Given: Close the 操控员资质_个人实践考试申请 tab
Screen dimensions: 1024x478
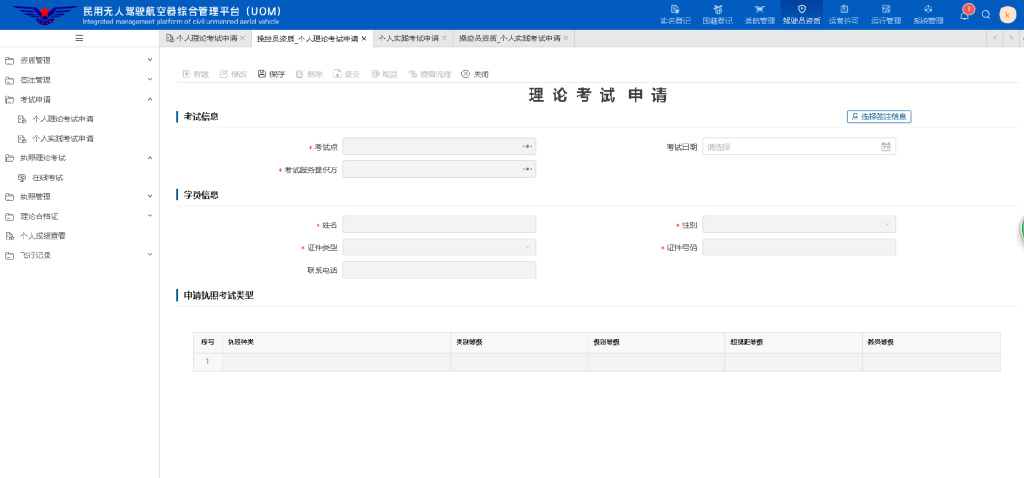Looking at the screenshot, I should 566,39.
